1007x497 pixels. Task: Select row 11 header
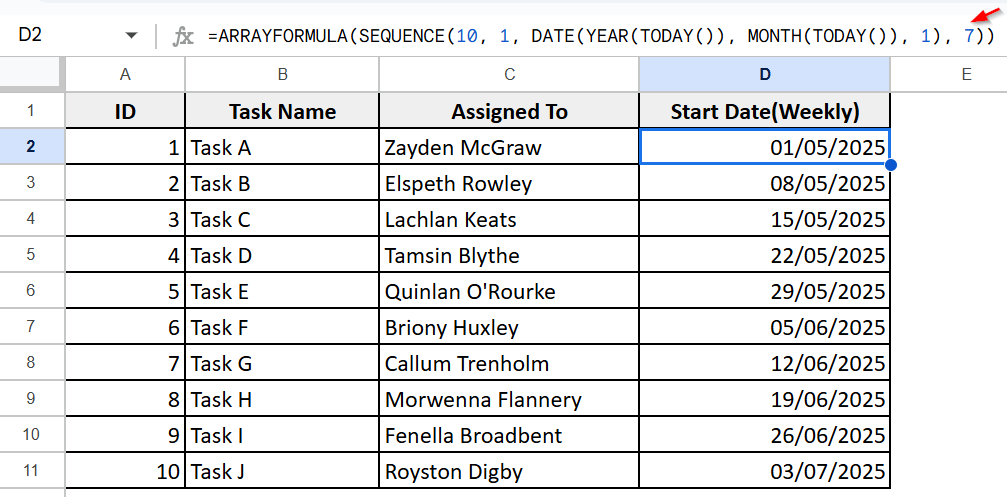pos(31,471)
